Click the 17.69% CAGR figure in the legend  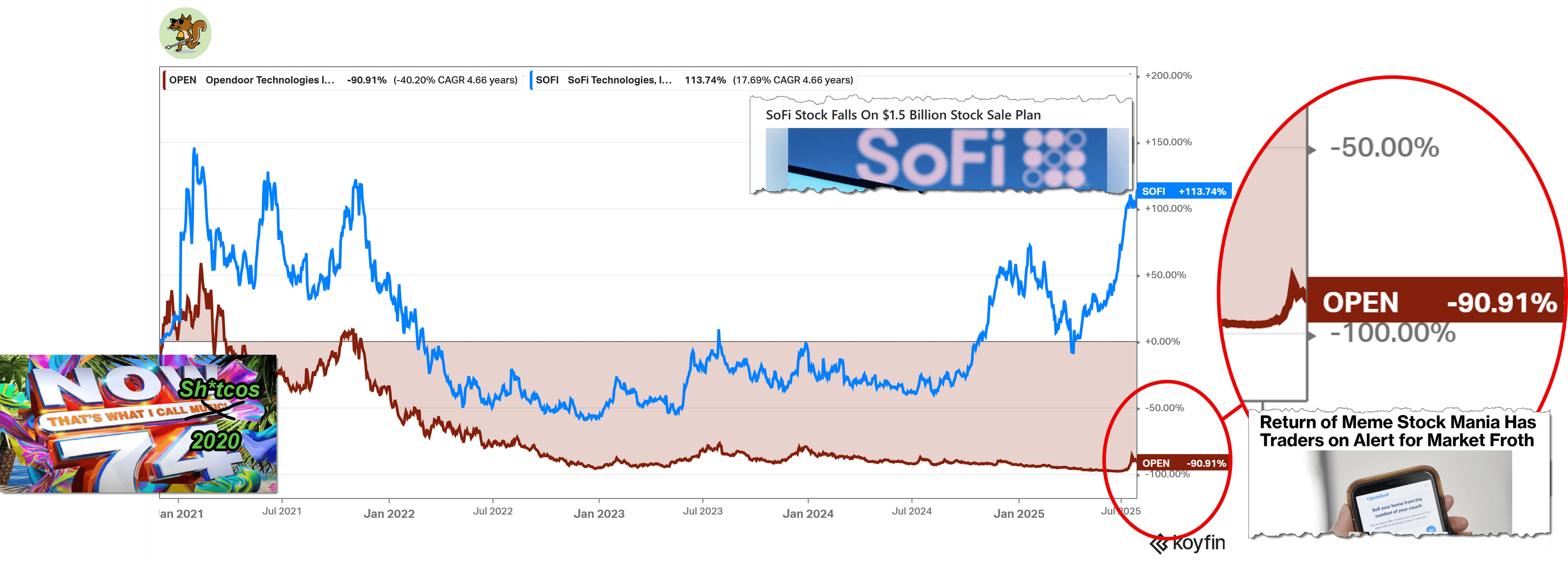[793, 80]
